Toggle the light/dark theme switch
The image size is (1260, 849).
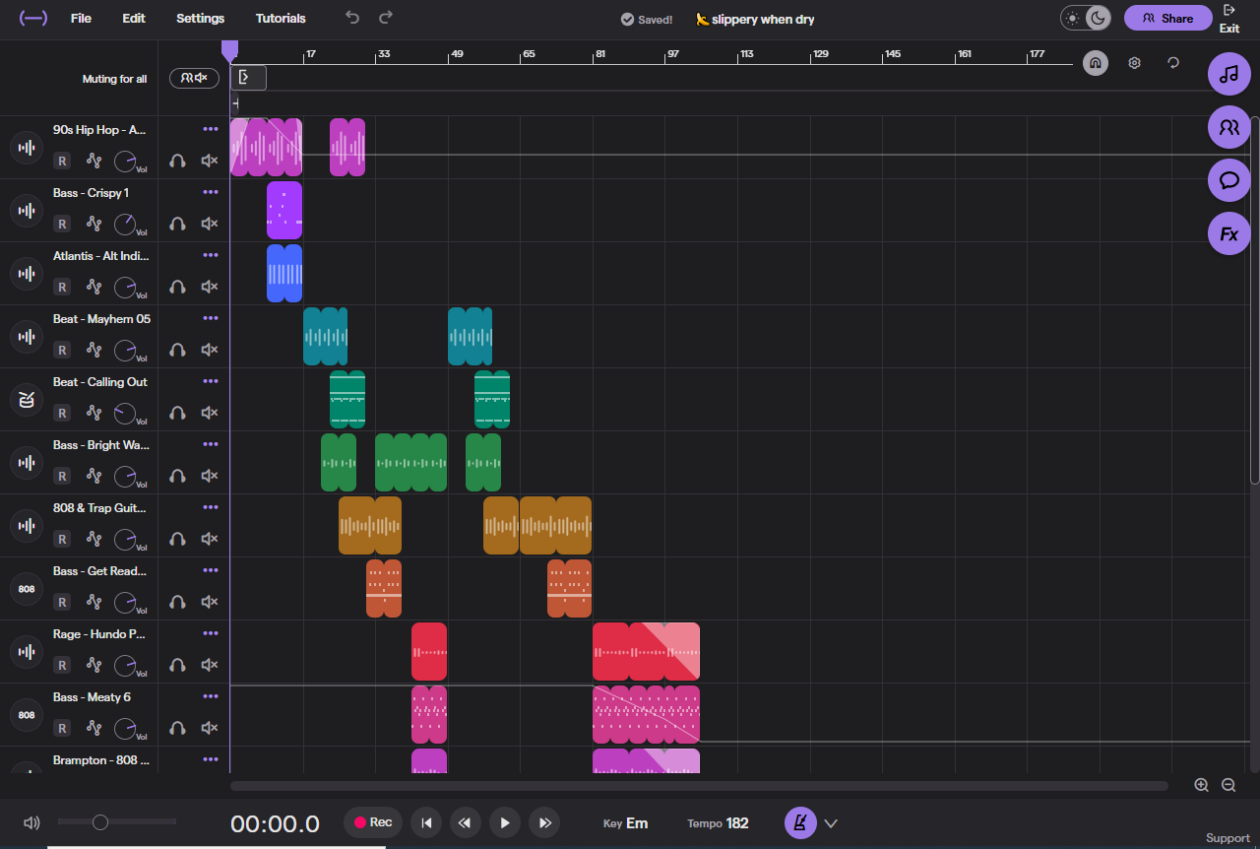(1085, 18)
